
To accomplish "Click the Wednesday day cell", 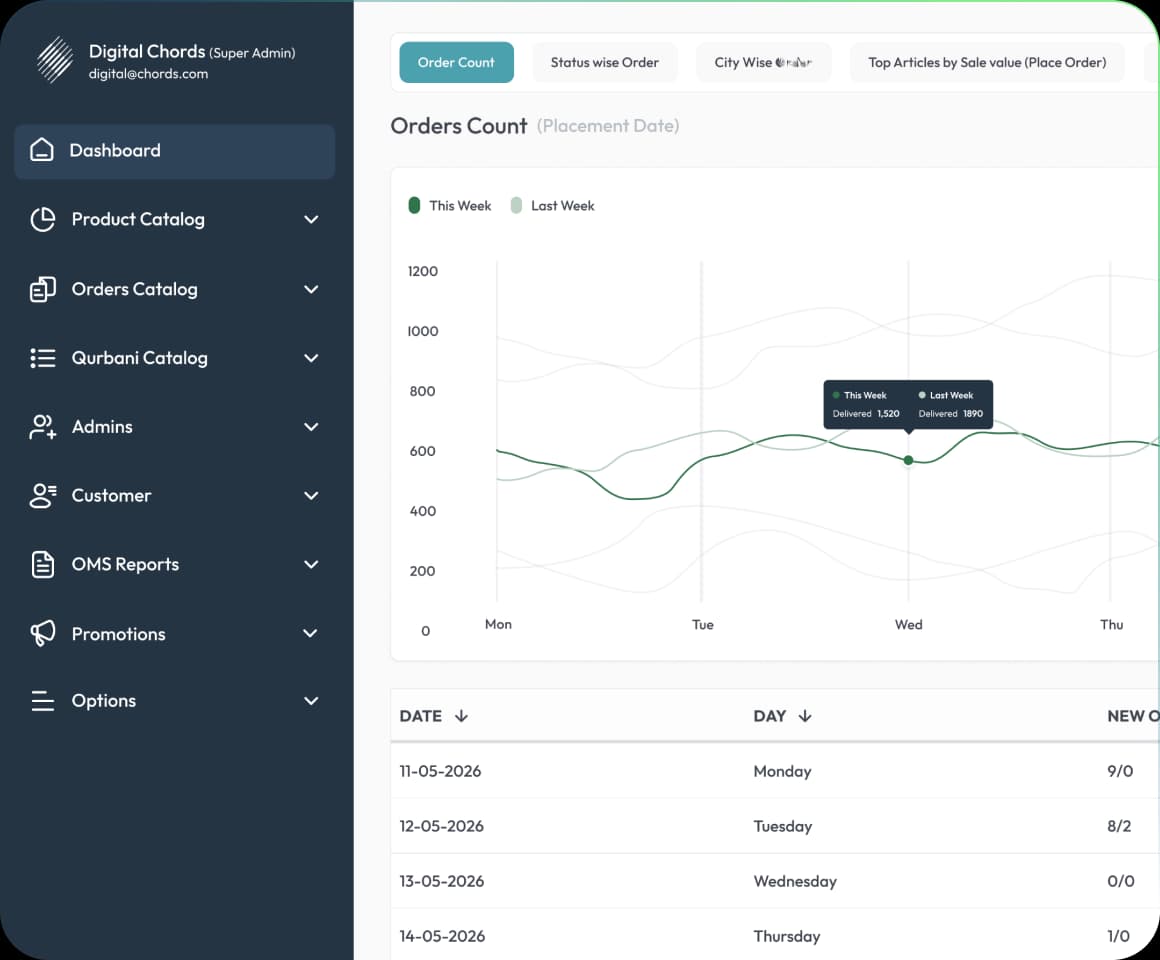I will [x=795, y=881].
